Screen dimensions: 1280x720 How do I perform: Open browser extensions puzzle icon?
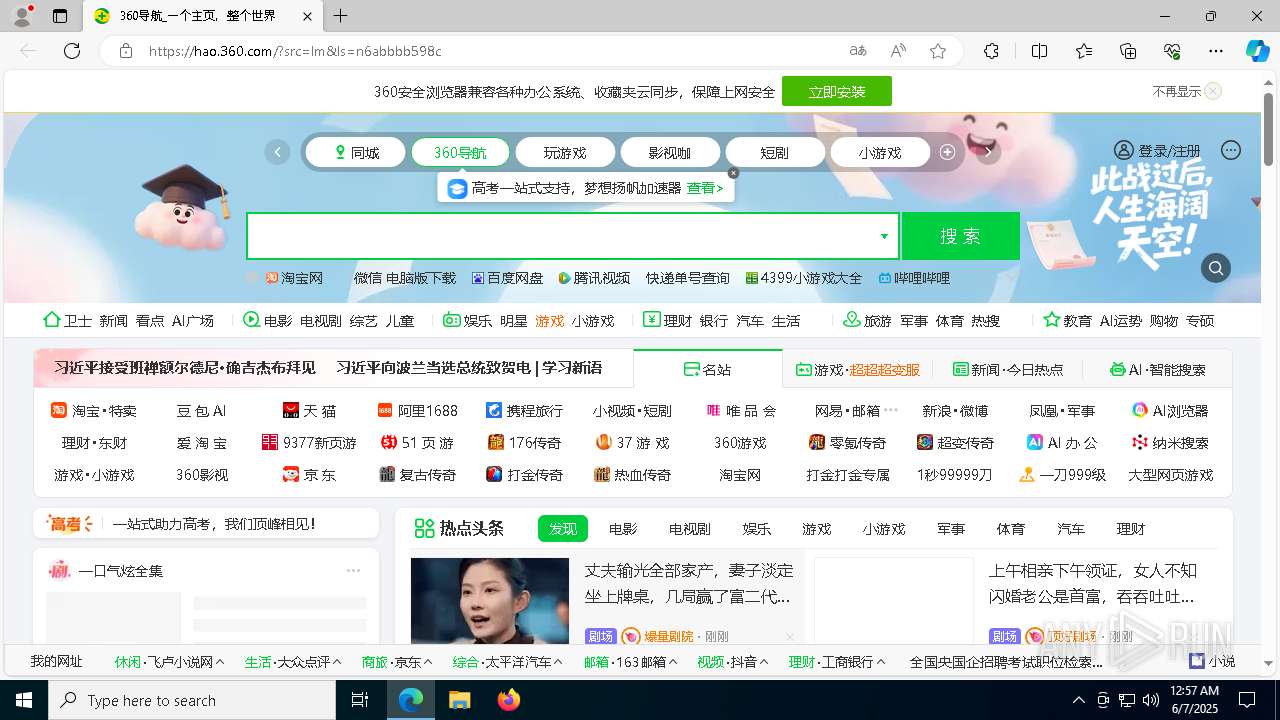click(991, 51)
